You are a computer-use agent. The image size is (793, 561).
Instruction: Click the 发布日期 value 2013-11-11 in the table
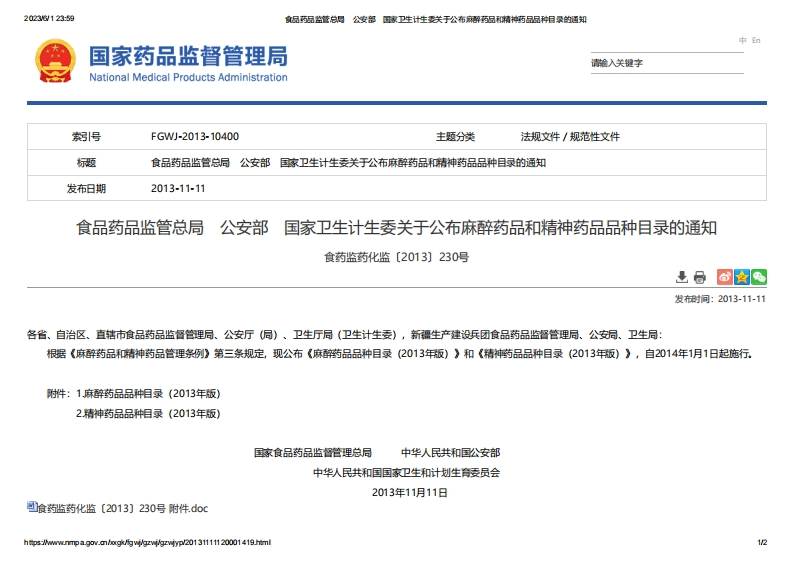pyautogui.click(x=178, y=188)
